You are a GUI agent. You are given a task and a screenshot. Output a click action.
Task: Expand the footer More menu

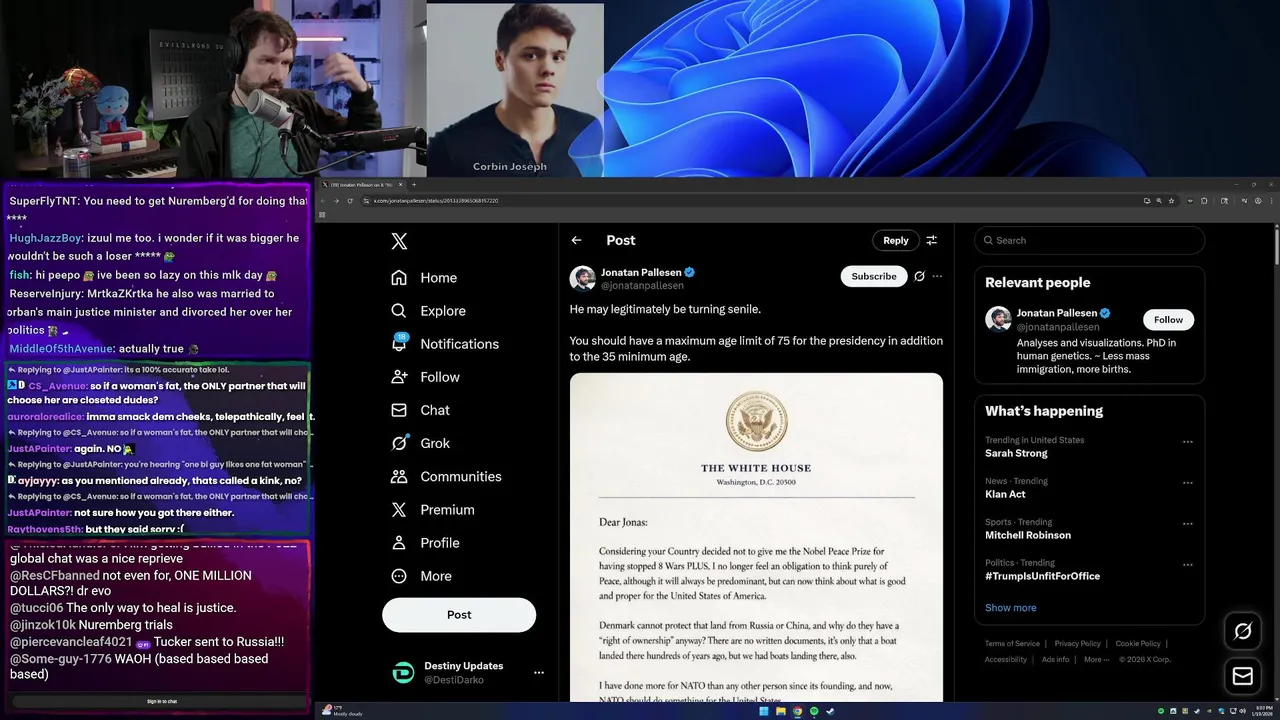1096,660
